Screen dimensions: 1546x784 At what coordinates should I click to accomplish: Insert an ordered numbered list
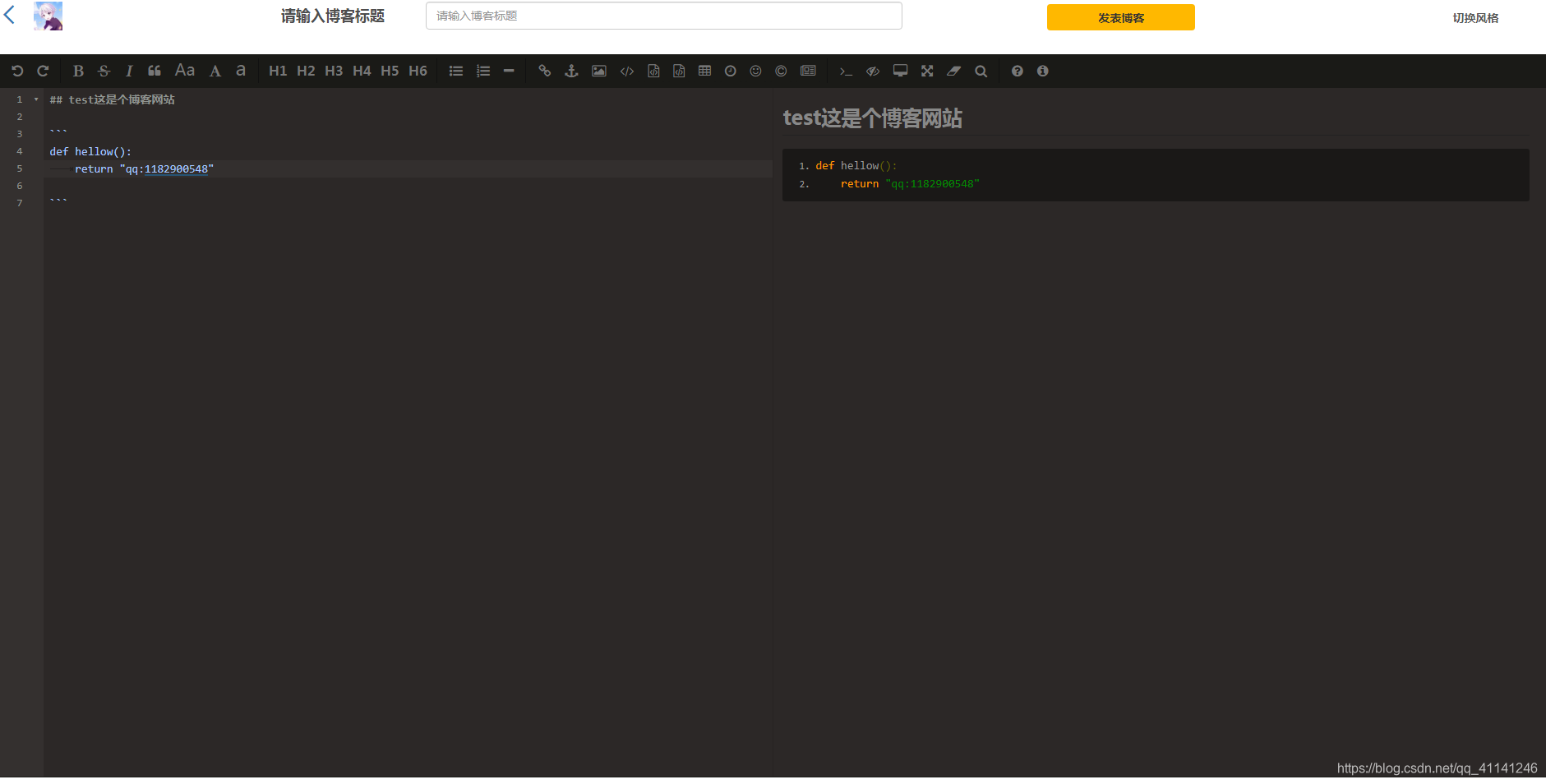(x=483, y=71)
